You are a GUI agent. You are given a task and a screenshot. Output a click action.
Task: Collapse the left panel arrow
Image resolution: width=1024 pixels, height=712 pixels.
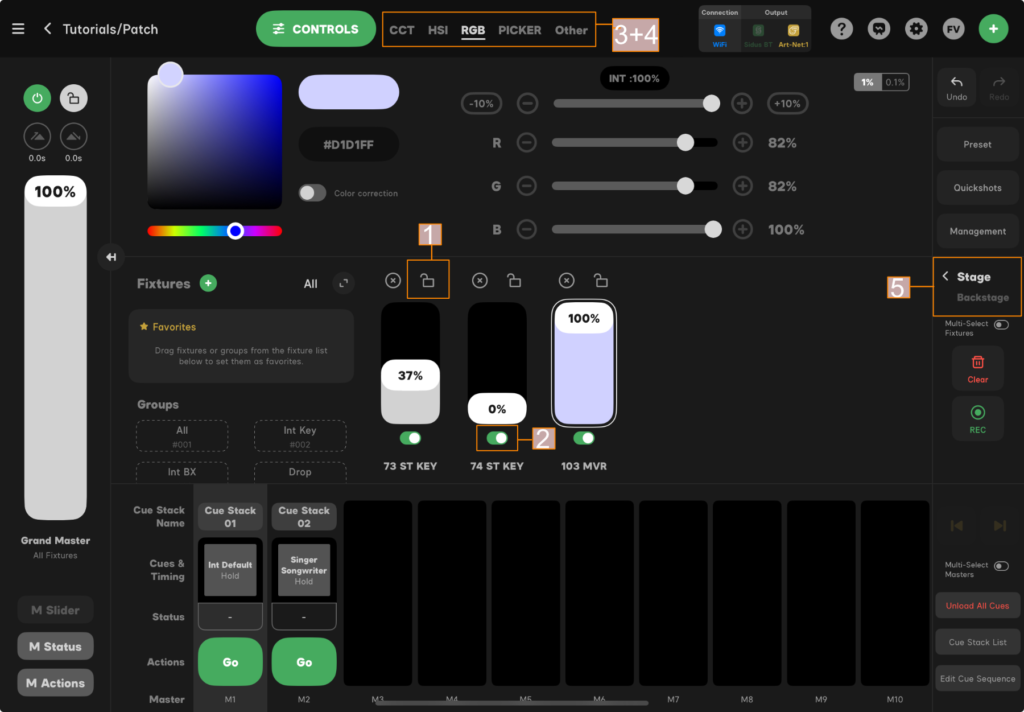coord(111,257)
